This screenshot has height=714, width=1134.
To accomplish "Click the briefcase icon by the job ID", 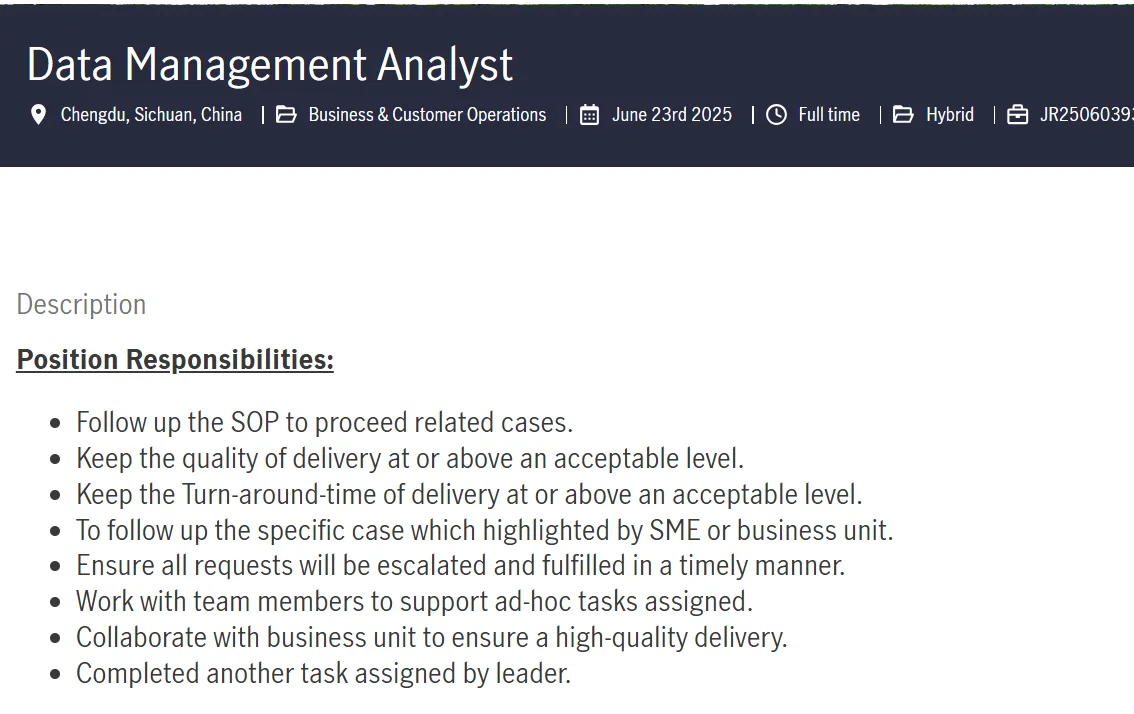I will (x=1018, y=114).
